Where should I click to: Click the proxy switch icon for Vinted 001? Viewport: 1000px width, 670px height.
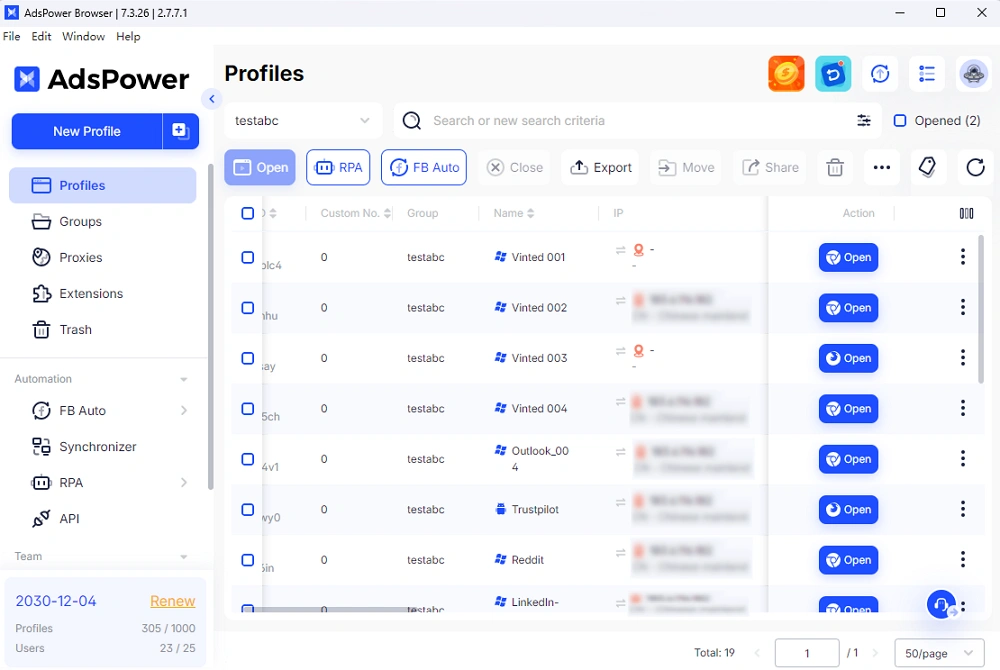click(x=620, y=251)
